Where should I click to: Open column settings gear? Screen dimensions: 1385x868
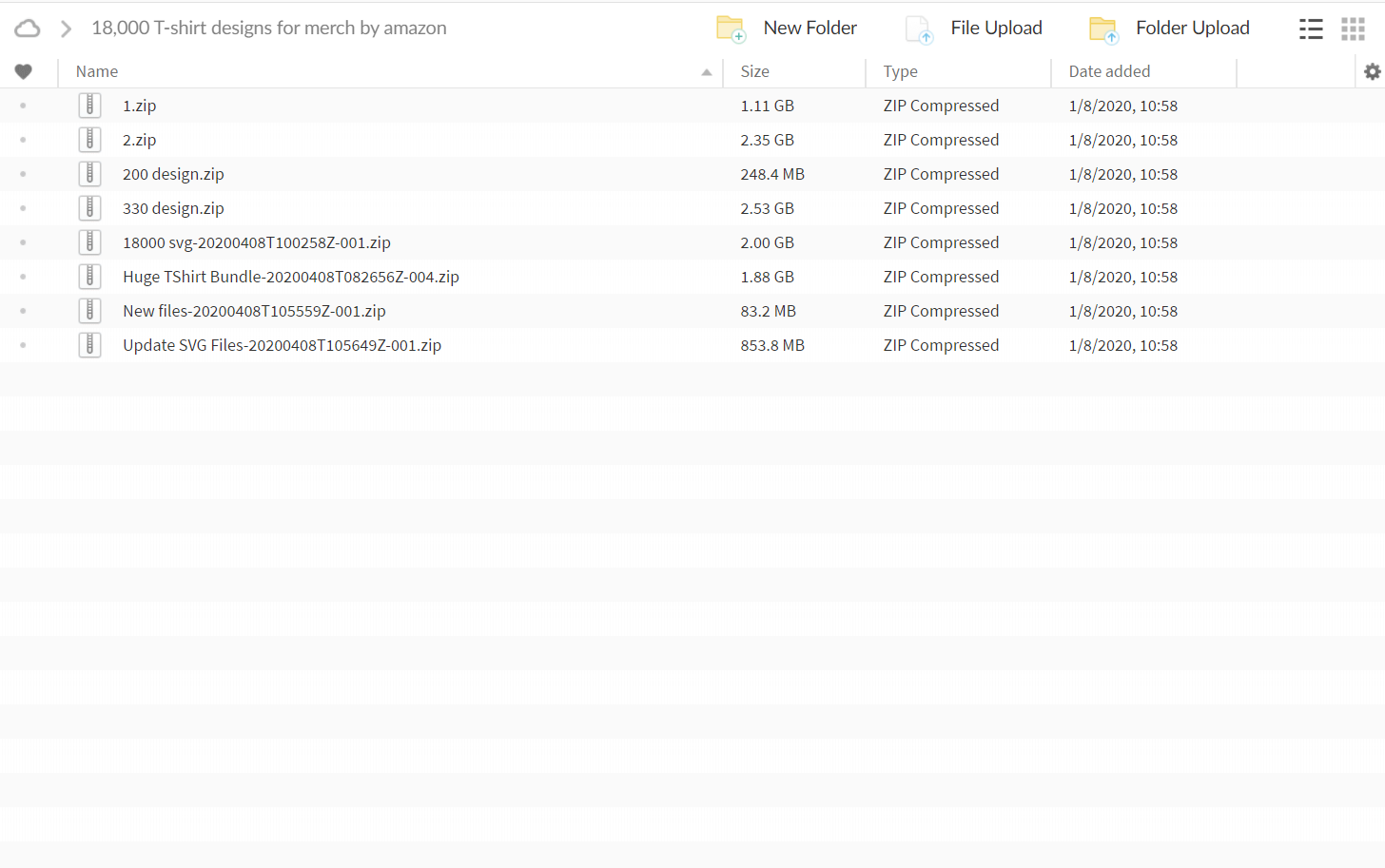pyautogui.click(x=1372, y=71)
